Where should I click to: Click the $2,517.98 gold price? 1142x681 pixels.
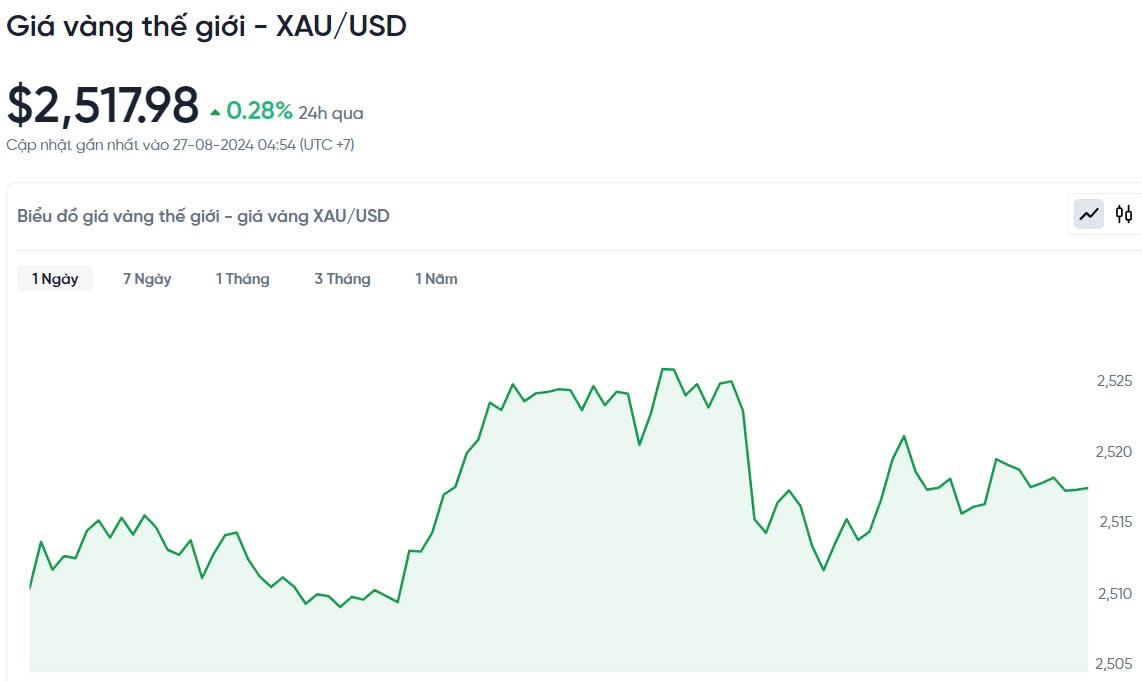[103, 106]
